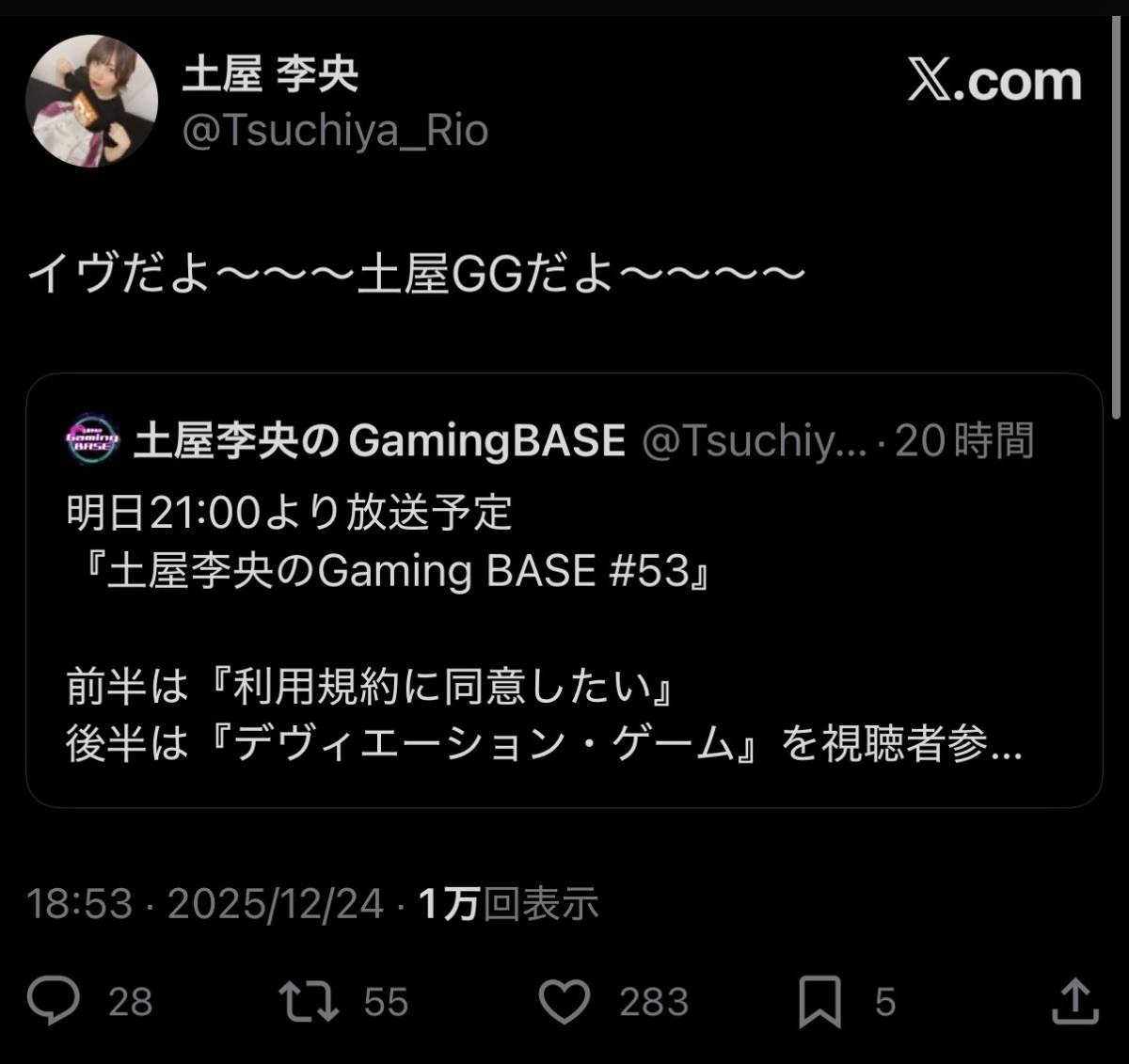This screenshot has height=1064, width=1129.
Task: Click the 283 likes count
Action: pos(654,1003)
